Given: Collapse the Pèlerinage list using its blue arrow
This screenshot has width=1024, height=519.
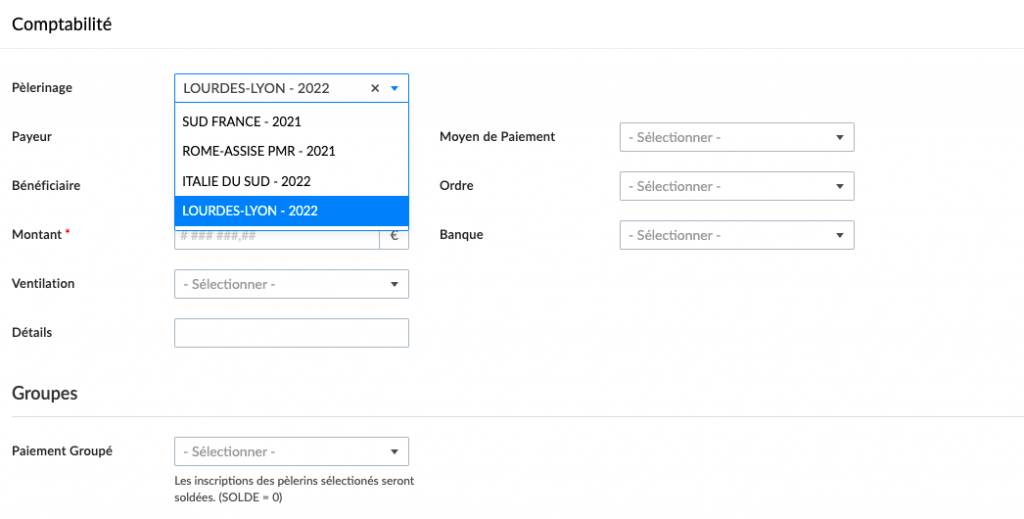Looking at the screenshot, I should (394, 88).
